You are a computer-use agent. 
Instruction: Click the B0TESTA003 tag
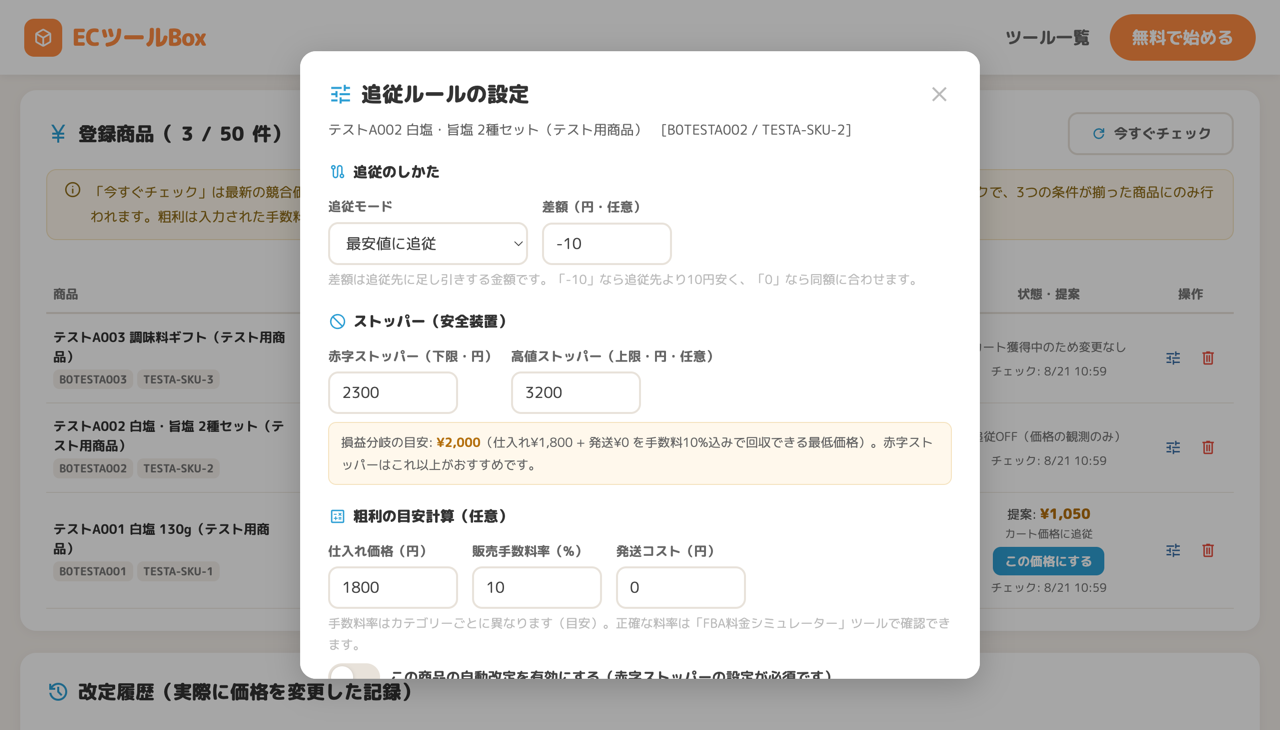93,380
